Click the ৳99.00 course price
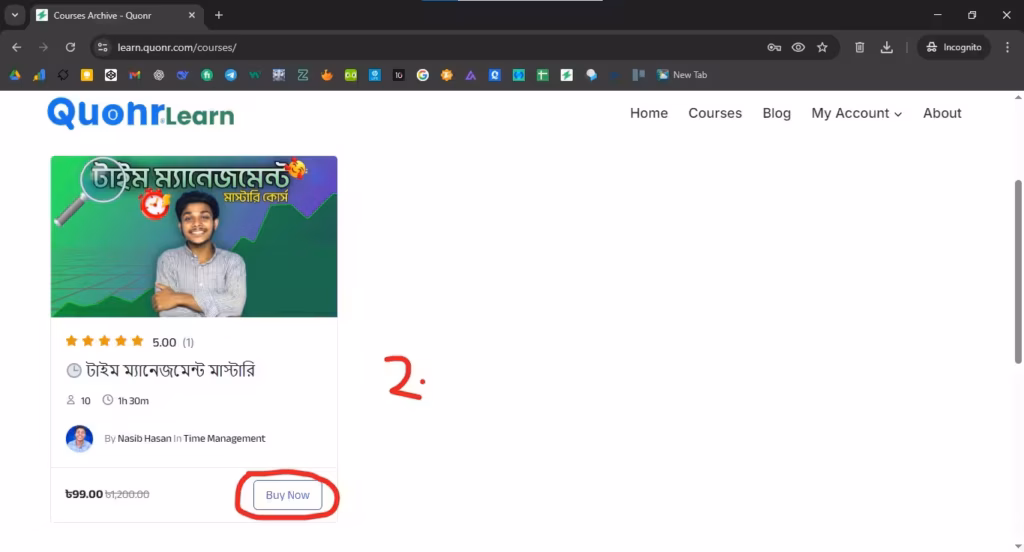This screenshot has height=552, width=1024. click(84, 494)
